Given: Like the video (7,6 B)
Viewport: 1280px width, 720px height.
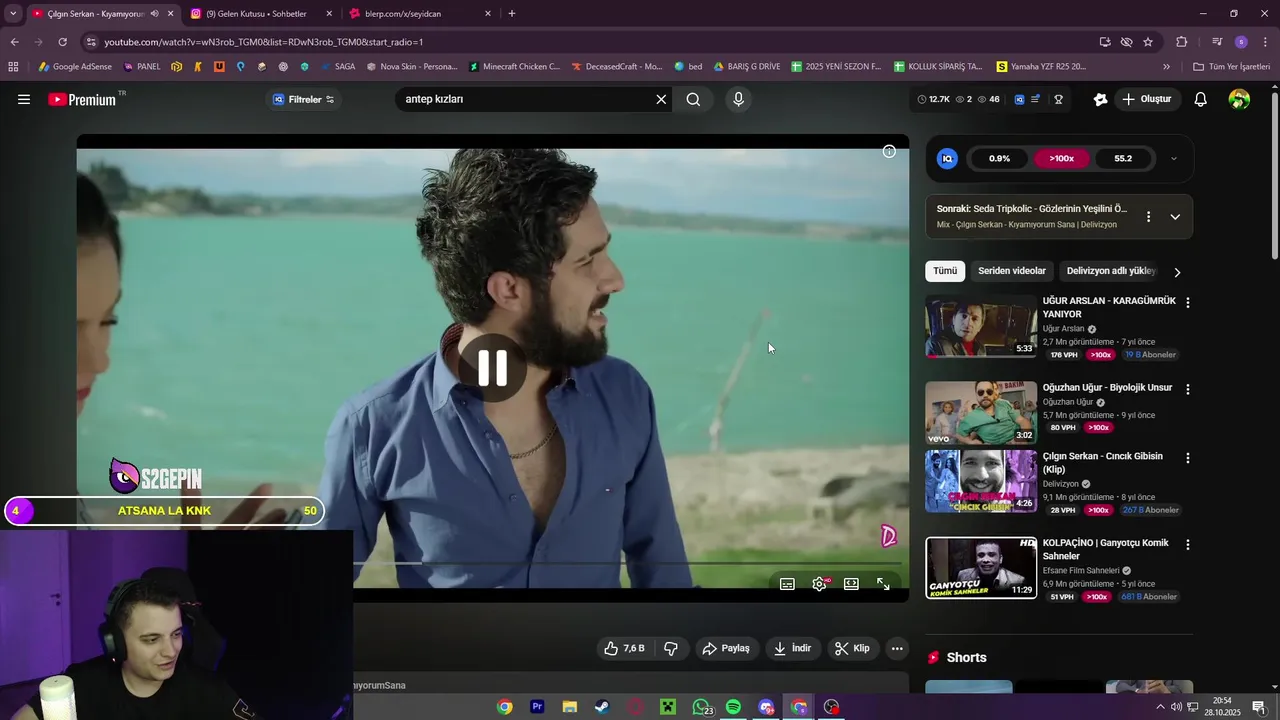Looking at the screenshot, I should 624,648.
